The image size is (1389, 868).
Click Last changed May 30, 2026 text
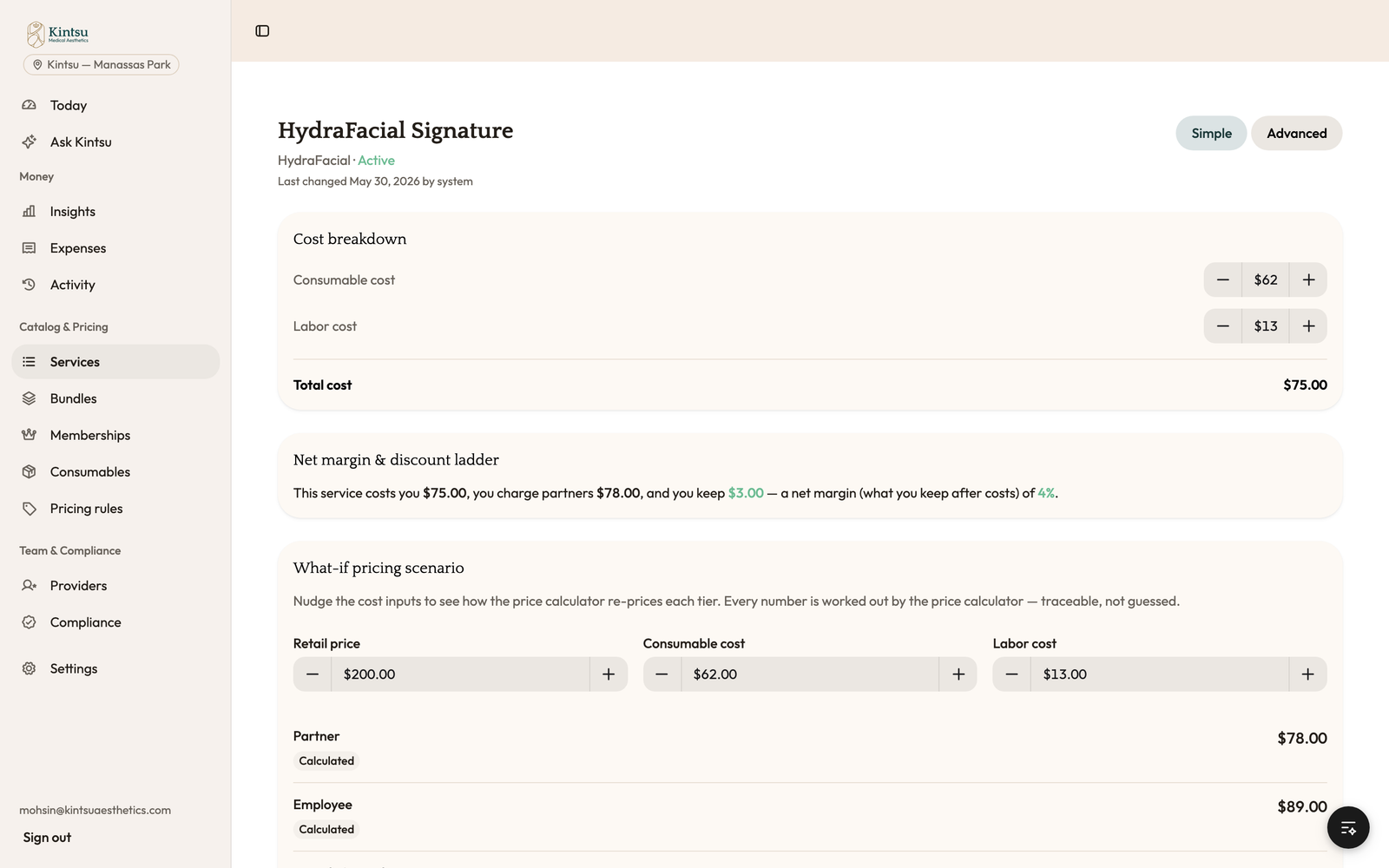pyautogui.click(x=375, y=181)
